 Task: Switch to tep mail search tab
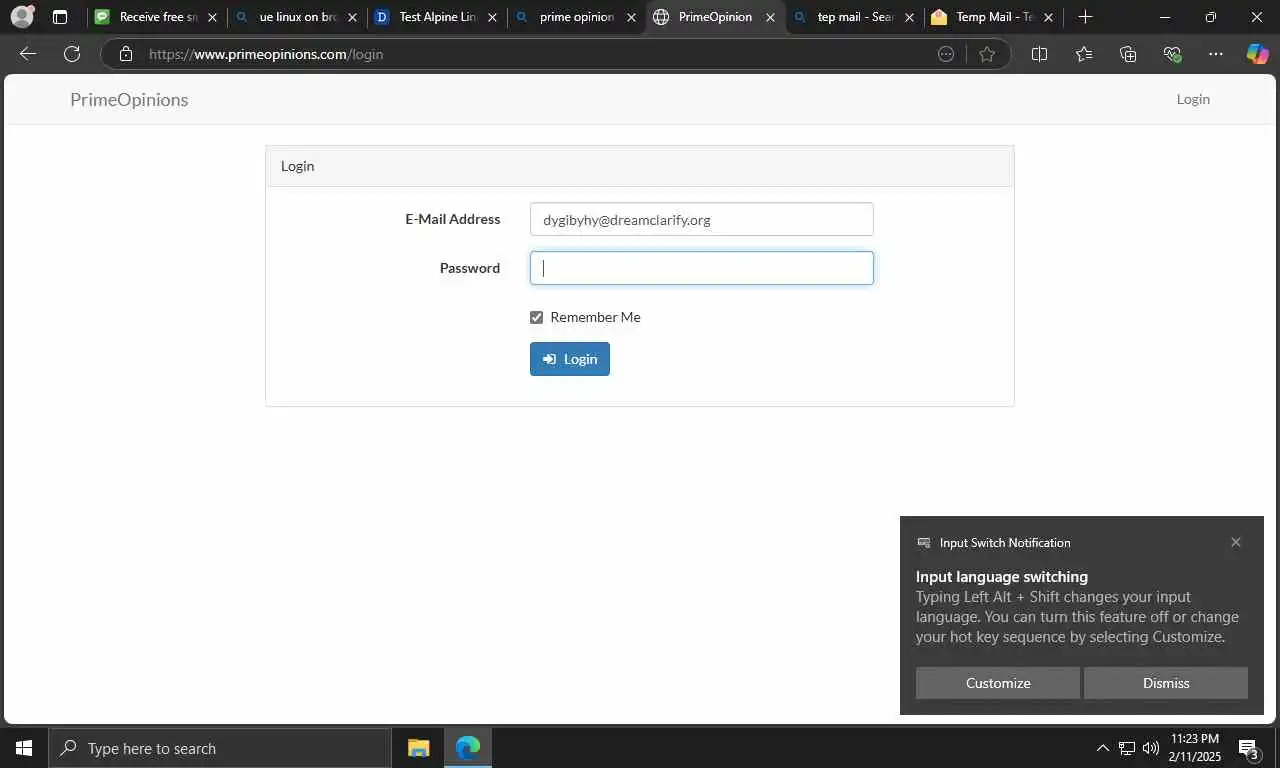click(x=853, y=17)
